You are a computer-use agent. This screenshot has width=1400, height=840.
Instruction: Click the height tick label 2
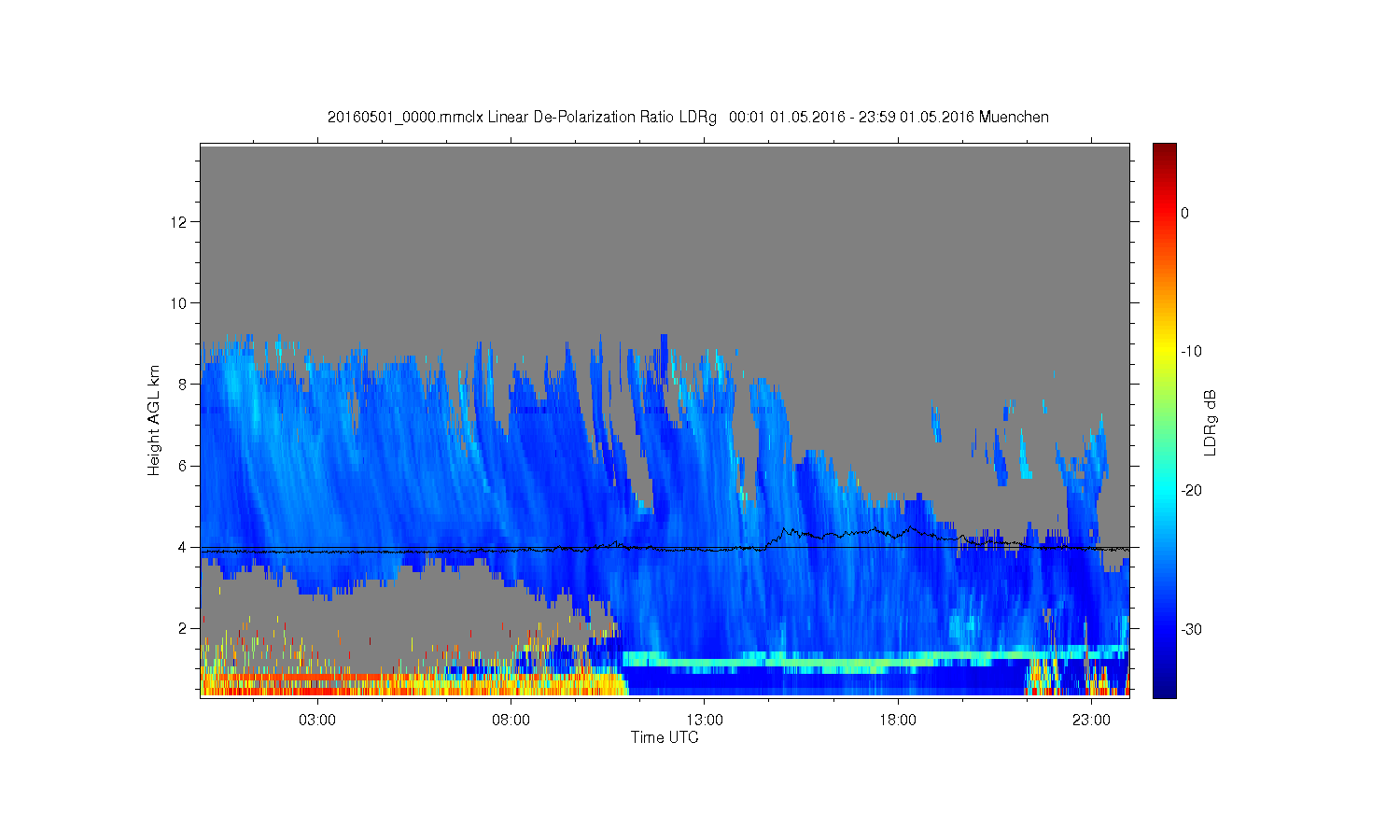184,628
